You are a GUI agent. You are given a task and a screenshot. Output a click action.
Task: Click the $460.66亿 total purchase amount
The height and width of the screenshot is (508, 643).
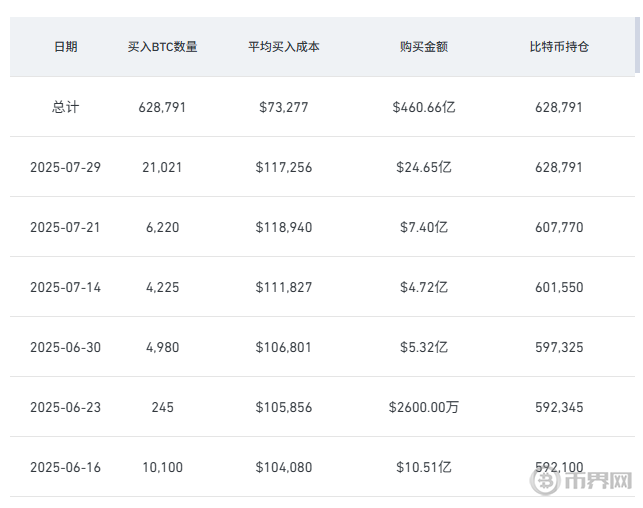(x=424, y=107)
